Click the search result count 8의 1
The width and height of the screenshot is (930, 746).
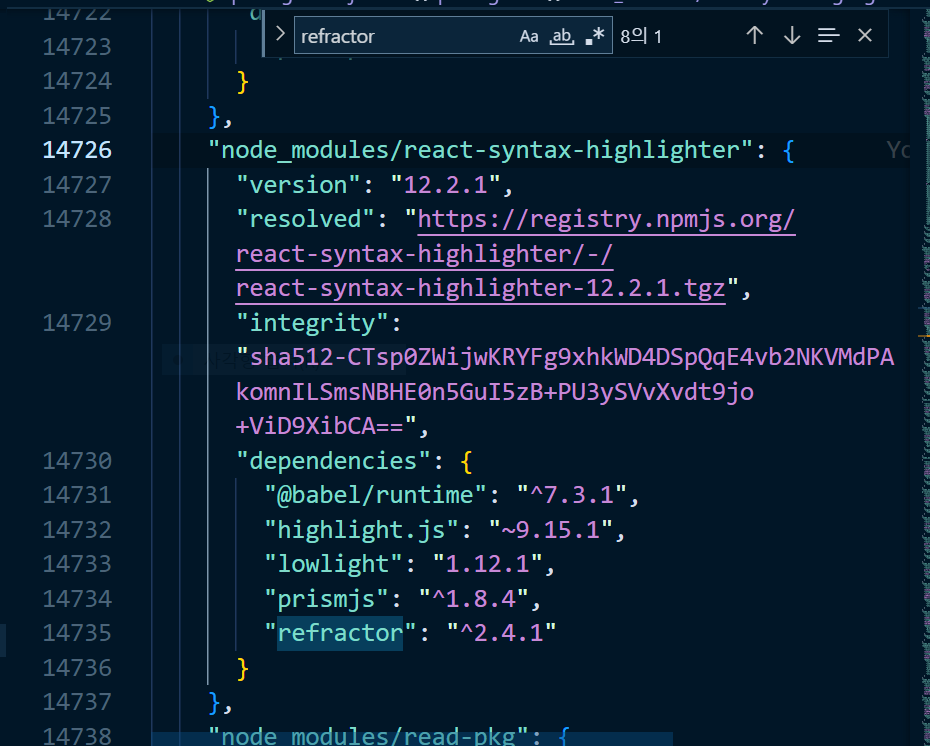(x=641, y=36)
